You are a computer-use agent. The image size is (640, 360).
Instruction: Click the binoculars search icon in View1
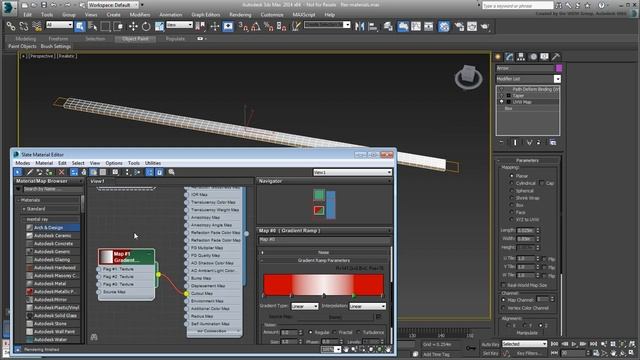pos(94,337)
